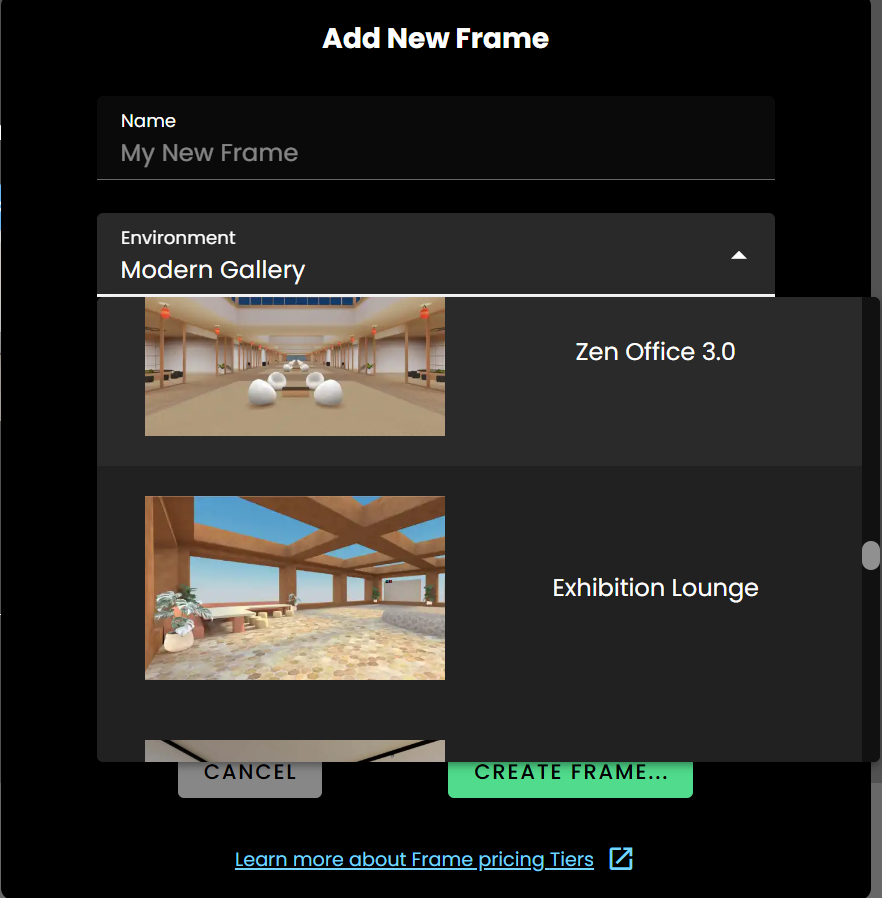The width and height of the screenshot is (882, 898).
Task: Click the environment list scrollbar handle
Action: (x=870, y=555)
